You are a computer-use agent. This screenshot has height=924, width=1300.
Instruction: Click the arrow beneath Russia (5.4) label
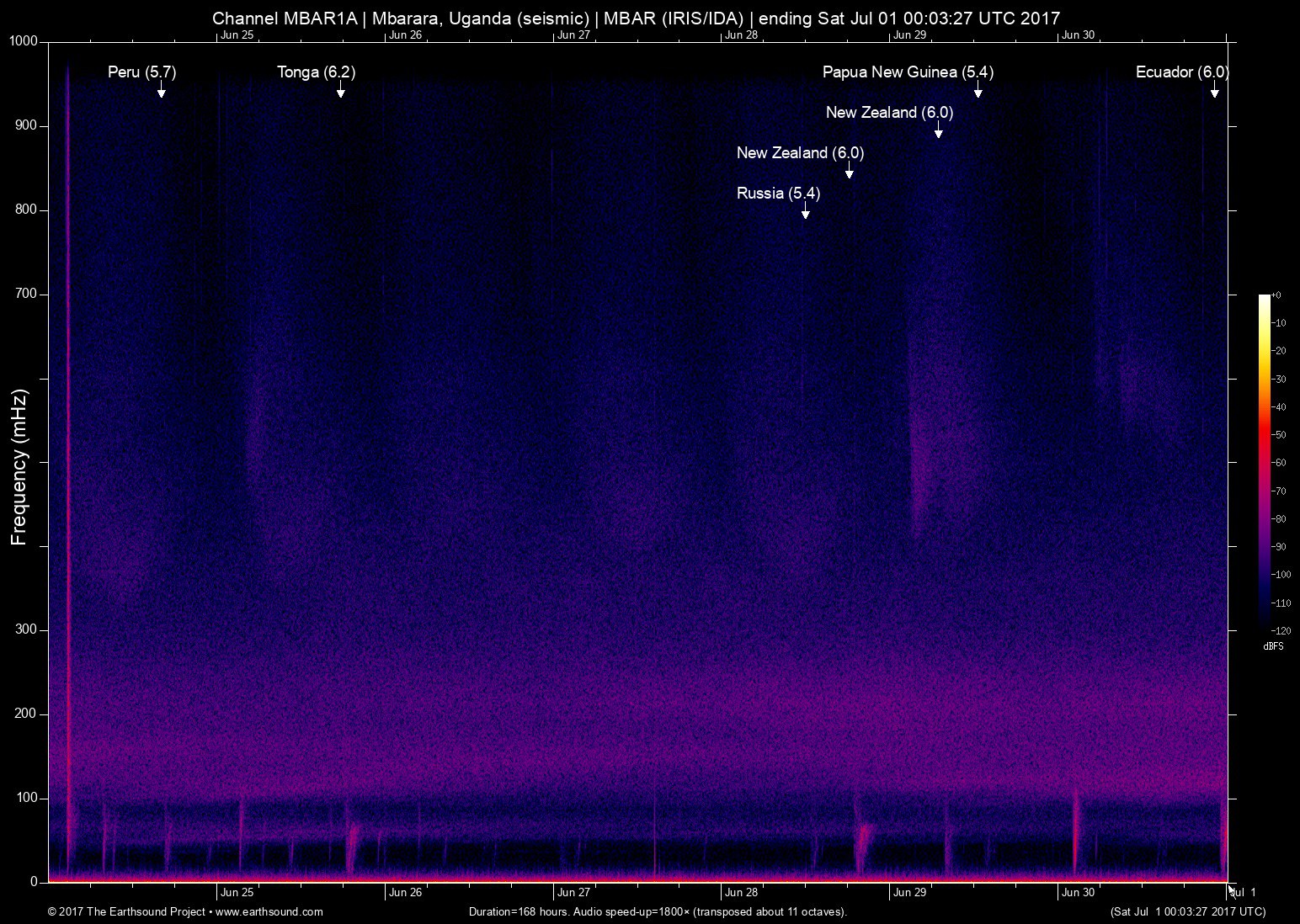coord(805,213)
